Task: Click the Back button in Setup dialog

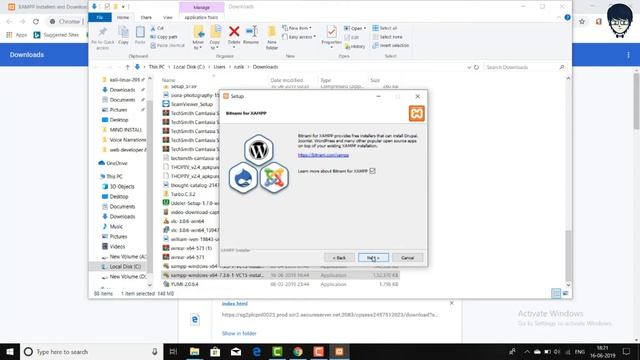Action: (339, 258)
